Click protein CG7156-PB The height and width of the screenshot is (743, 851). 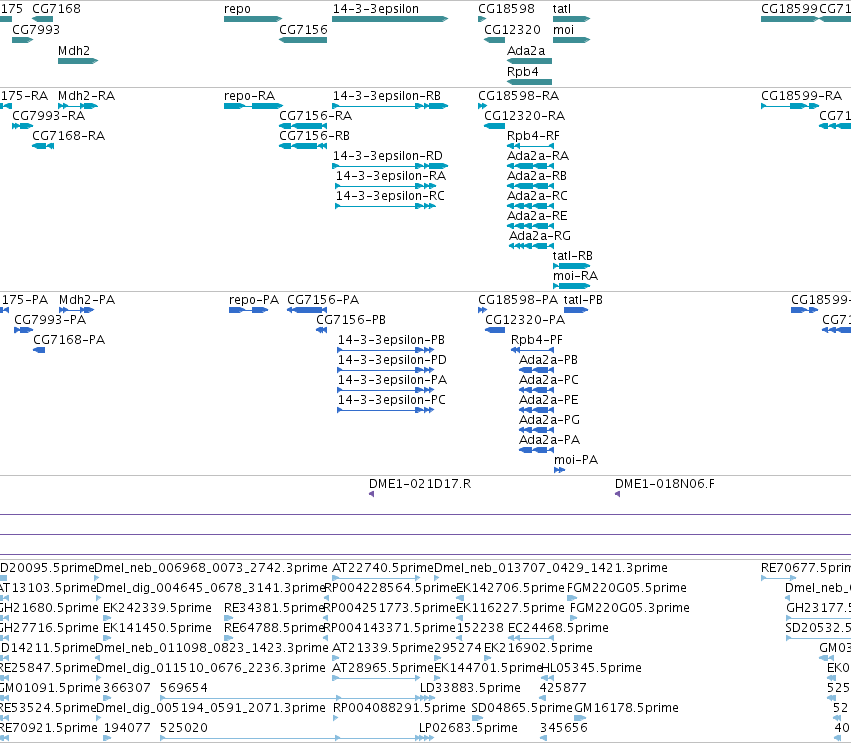pyautogui.click(x=321, y=330)
